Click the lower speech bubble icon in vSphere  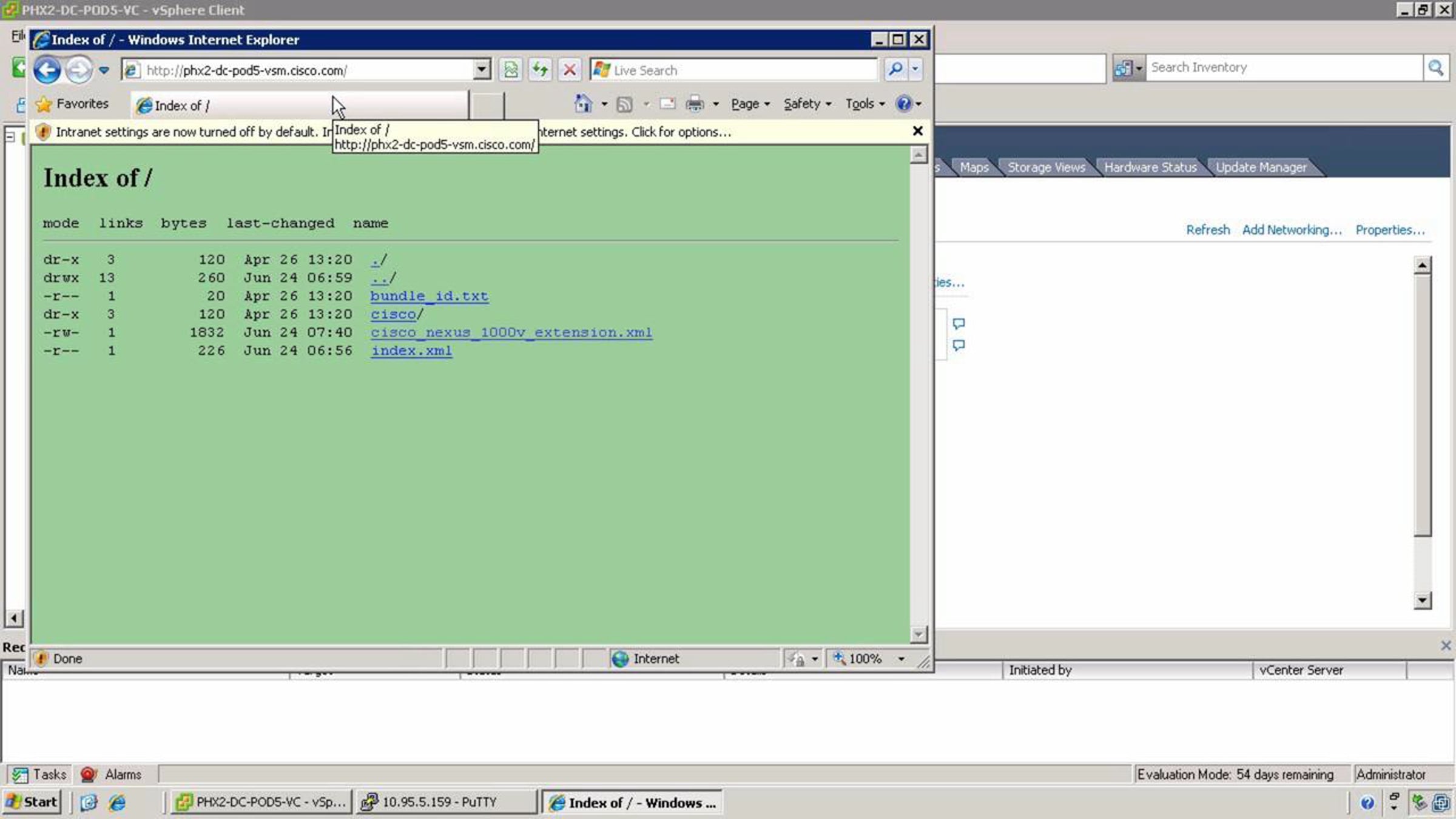tap(959, 345)
